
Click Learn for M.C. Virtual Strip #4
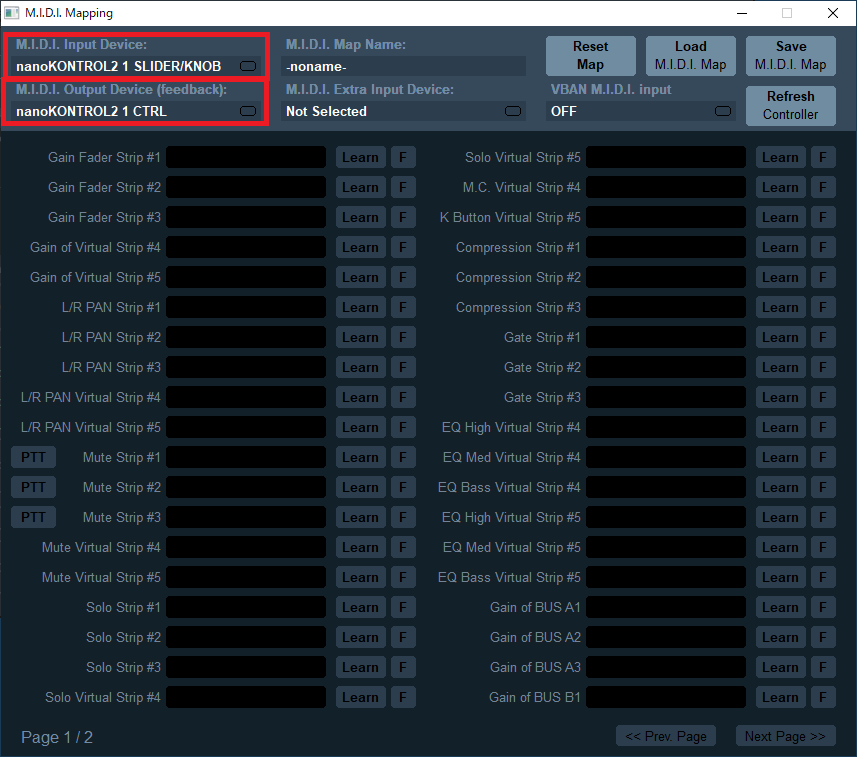780,187
